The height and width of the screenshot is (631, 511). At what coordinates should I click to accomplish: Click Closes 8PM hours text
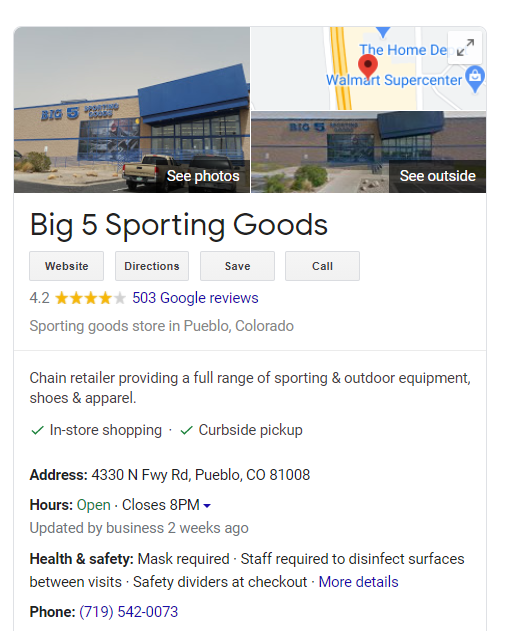pos(161,505)
